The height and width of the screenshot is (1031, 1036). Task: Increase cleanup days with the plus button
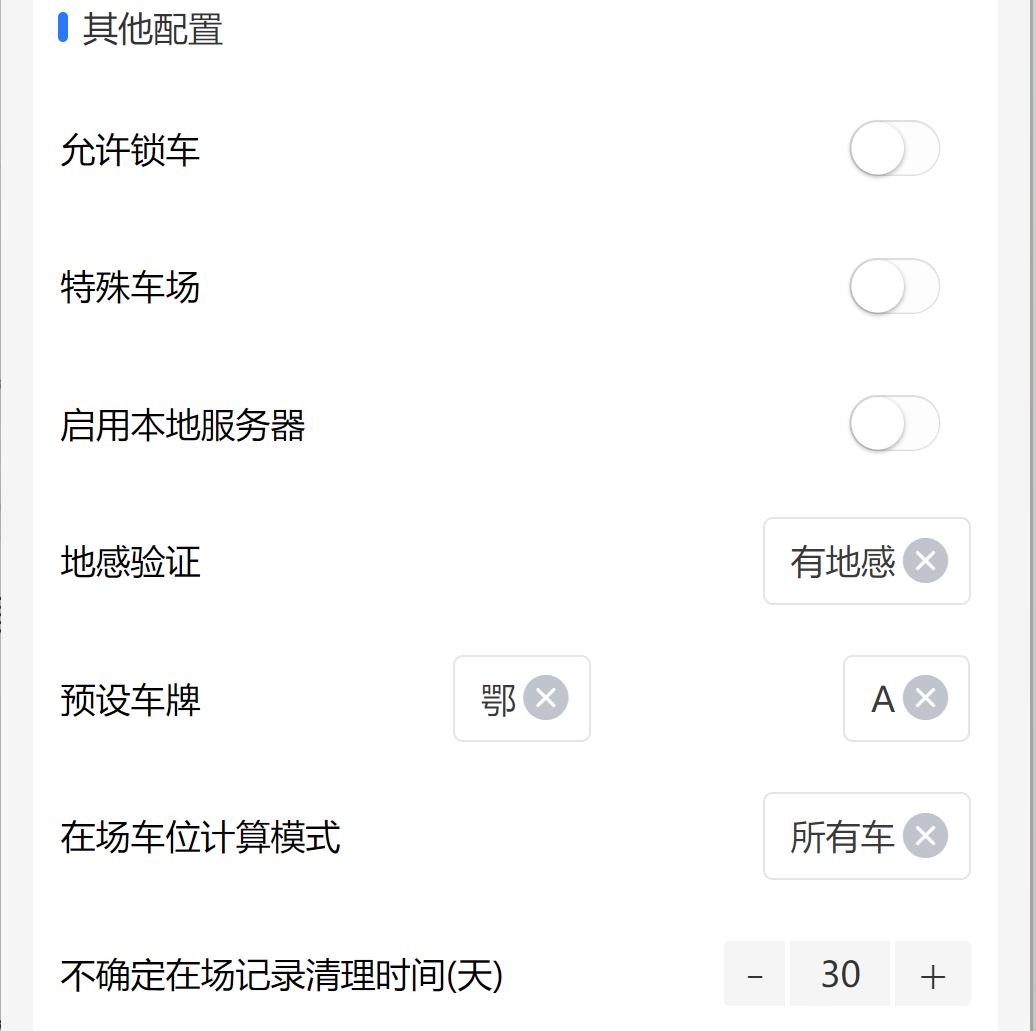tap(932, 974)
